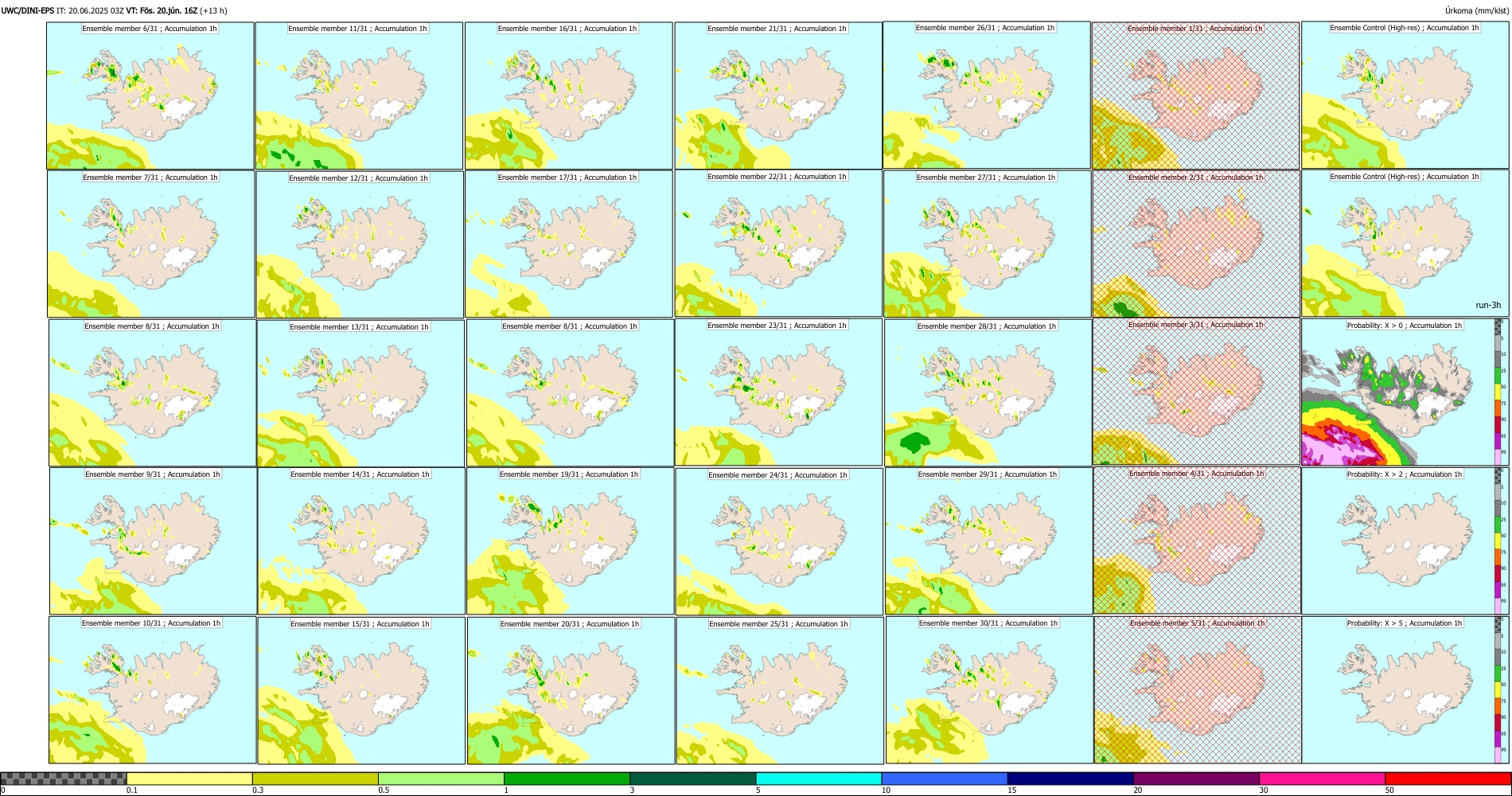The width and height of the screenshot is (1512, 796).
Task: Click the UWC/DINI-EPS header title text
Action: [28, 10]
